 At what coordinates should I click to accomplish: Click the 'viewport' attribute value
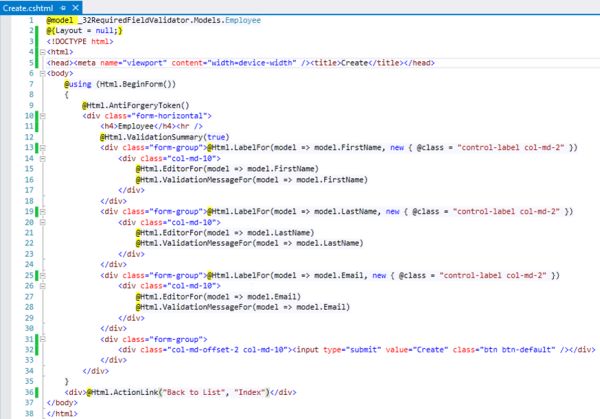pos(144,63)
